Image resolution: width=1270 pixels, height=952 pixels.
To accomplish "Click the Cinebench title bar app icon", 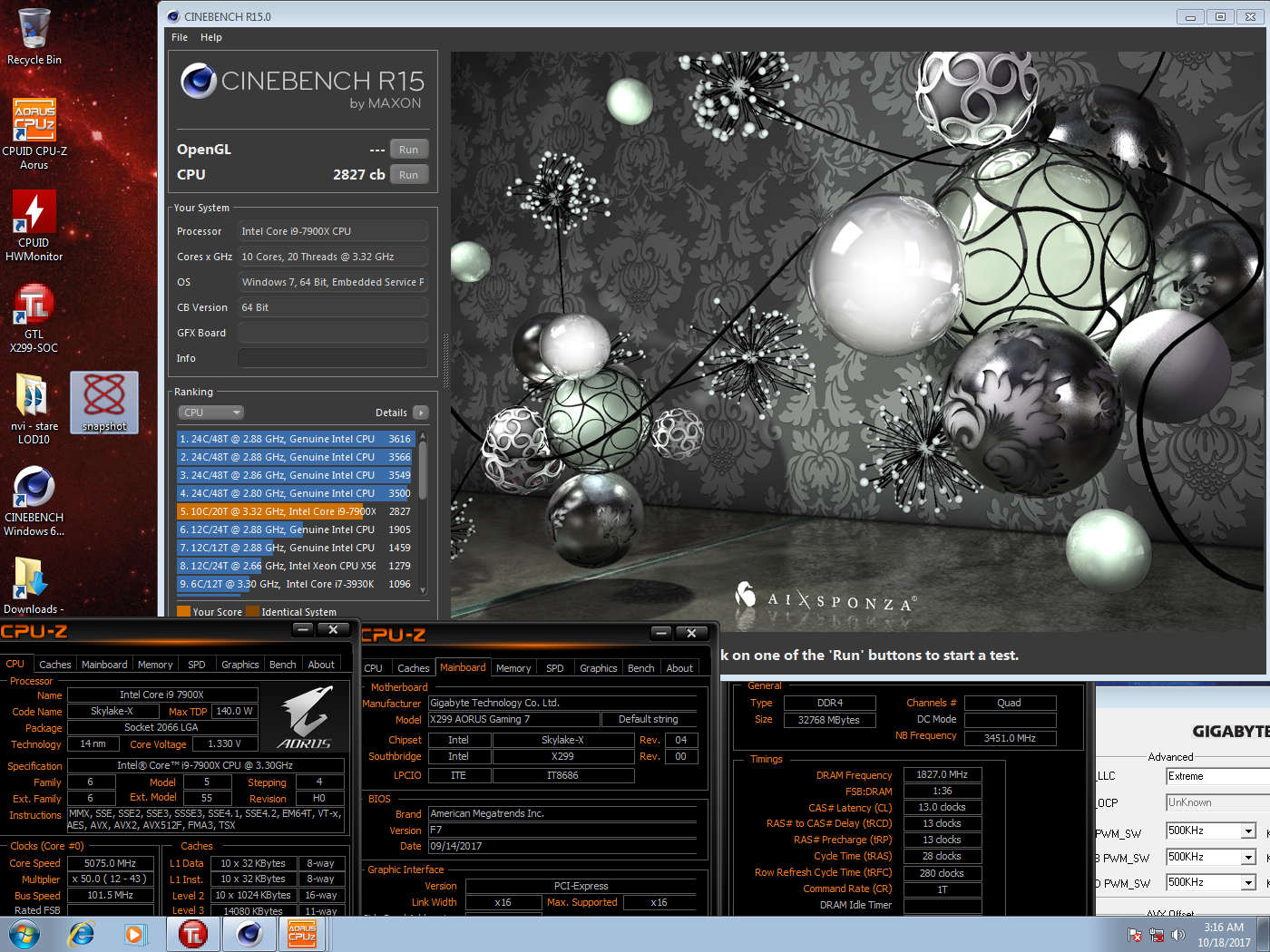I will pyautogui.click(x=173, y=16).
